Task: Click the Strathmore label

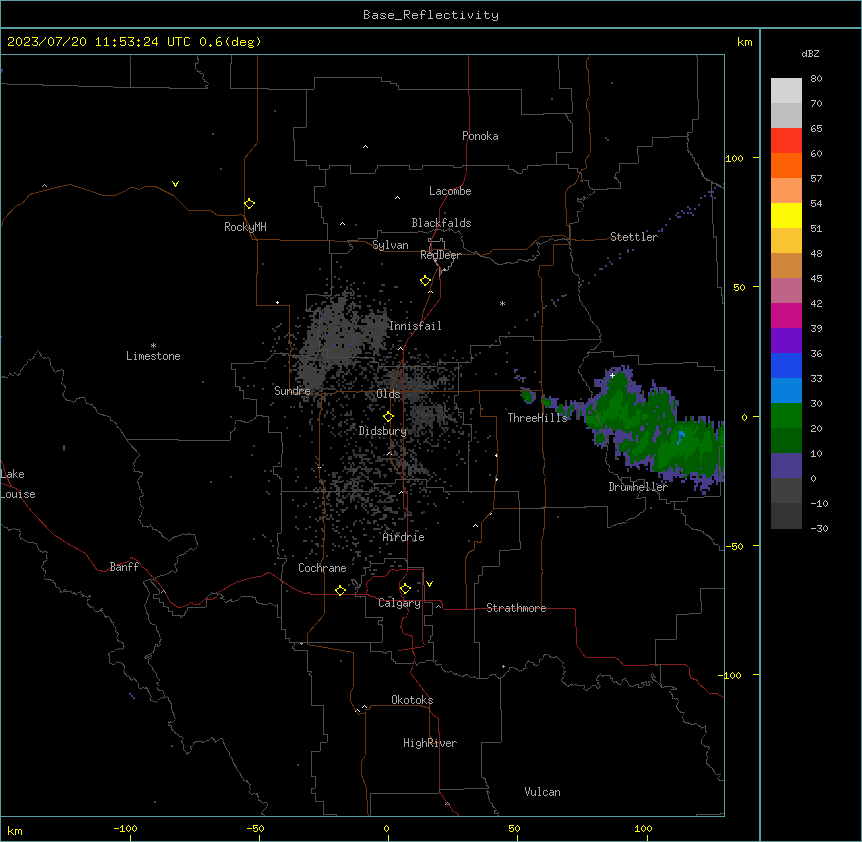Action: [x=516, y=608]
